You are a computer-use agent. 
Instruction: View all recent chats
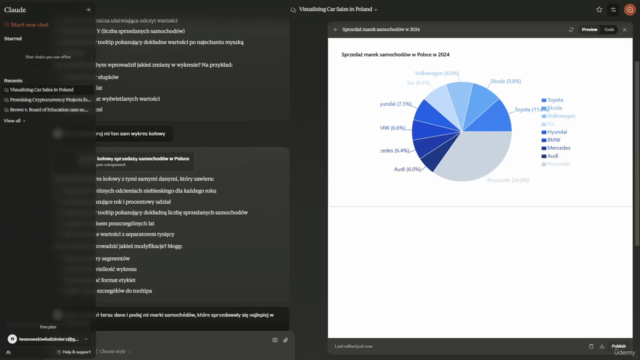[x=14, y=121]
